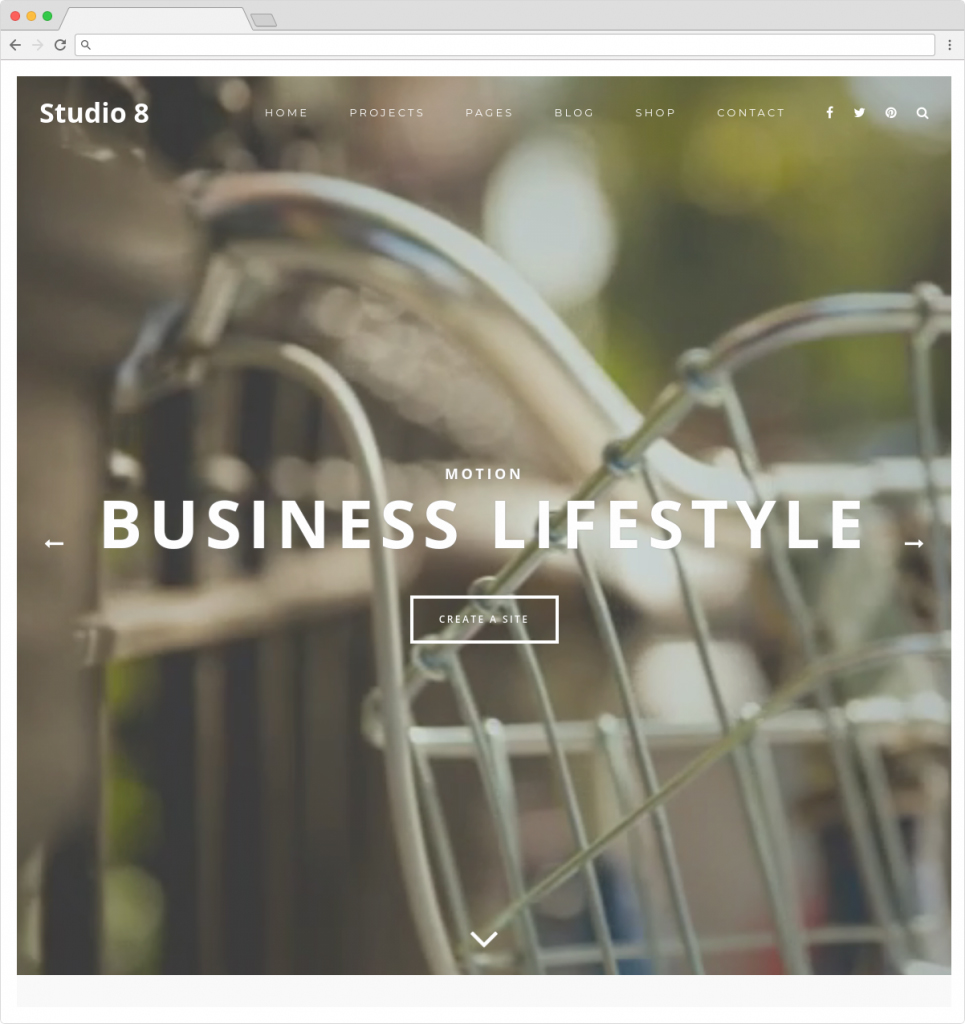Go to previous slide with left arrow
Viewport: 965px width, 1024px height.
click(x=54, y=543)
